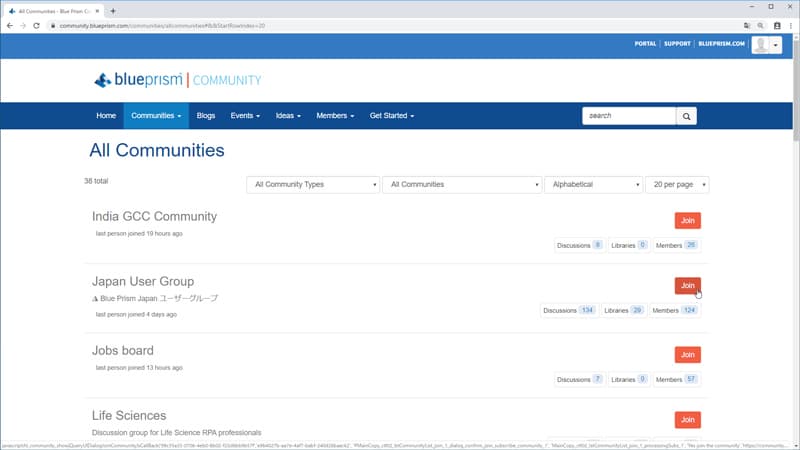Open the Ideas menu
Screen dimensions: 800x450
point(288,116)
